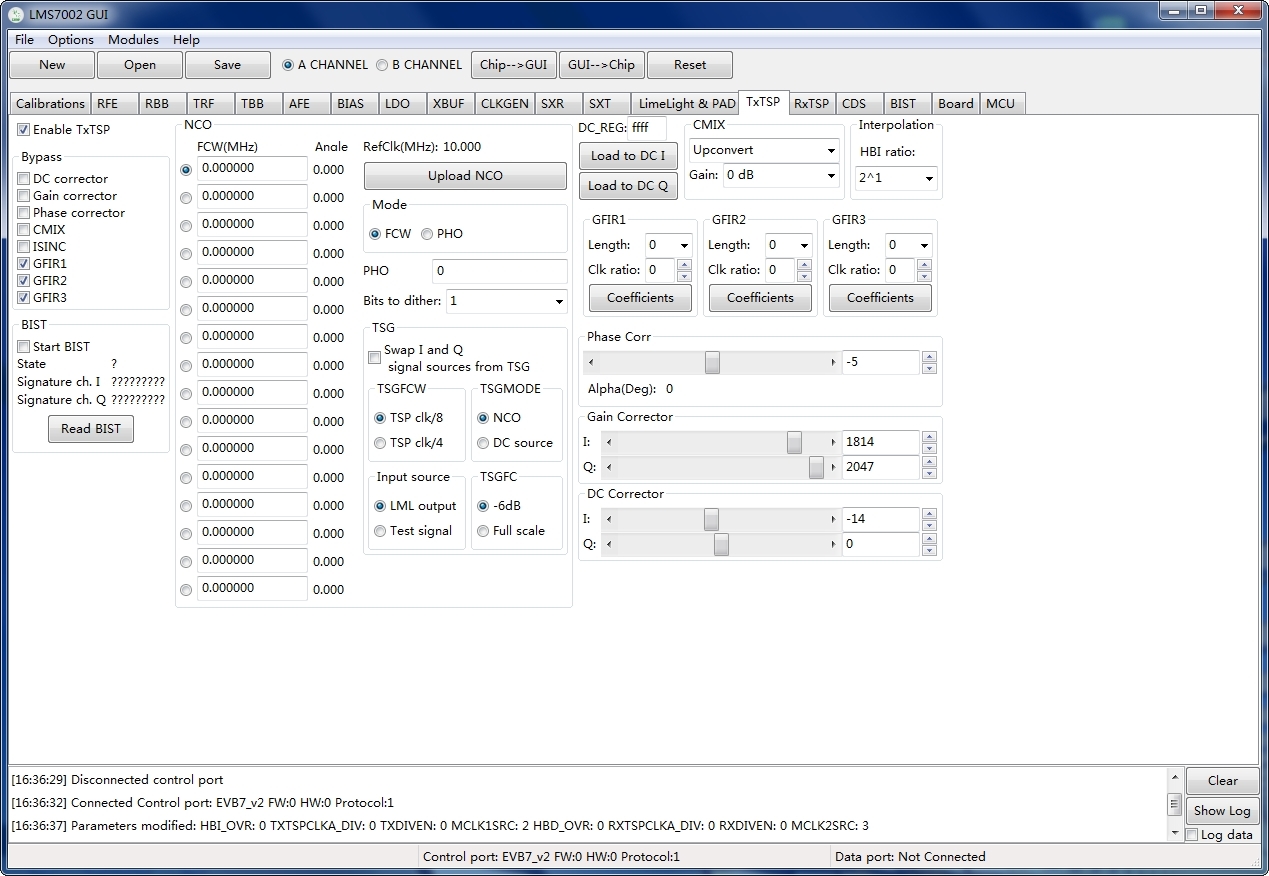The image size is (1269, 876).
Task: Select TSP clk/4 radio option
Action: [380, 443]
